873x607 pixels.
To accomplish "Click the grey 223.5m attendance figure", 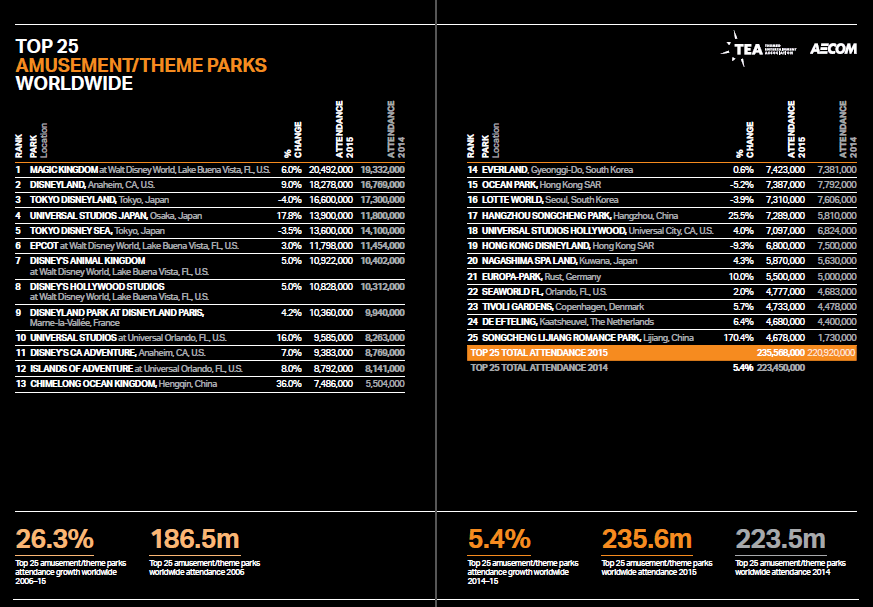I will (780, 539).
